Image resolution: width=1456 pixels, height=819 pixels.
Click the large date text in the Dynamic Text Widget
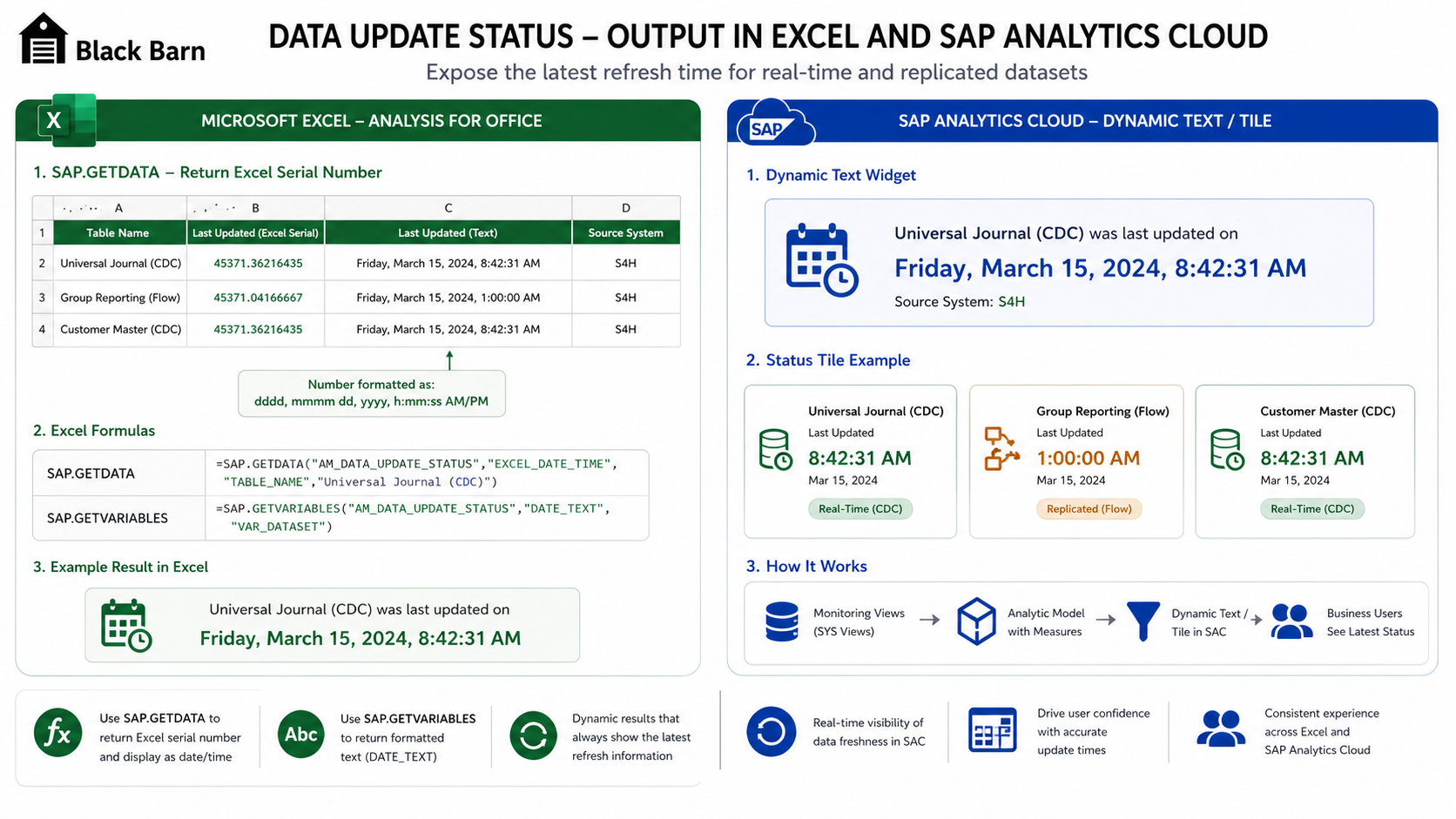pyautogui.click(x=1100, y=268)
